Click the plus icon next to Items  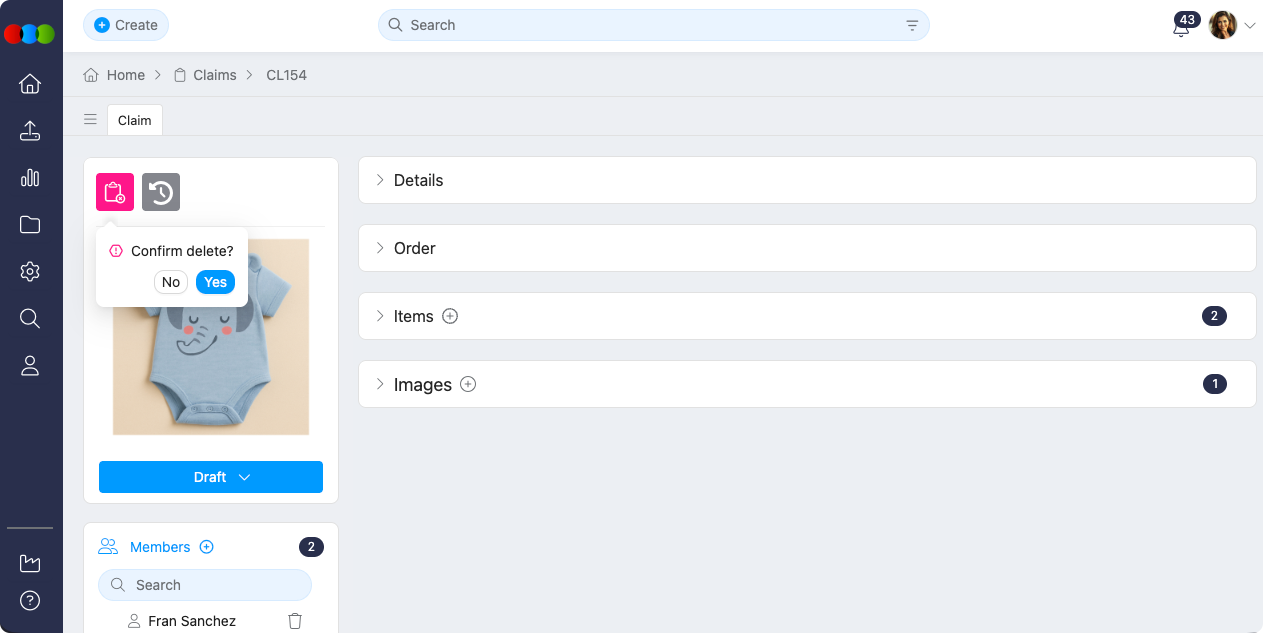450,316
